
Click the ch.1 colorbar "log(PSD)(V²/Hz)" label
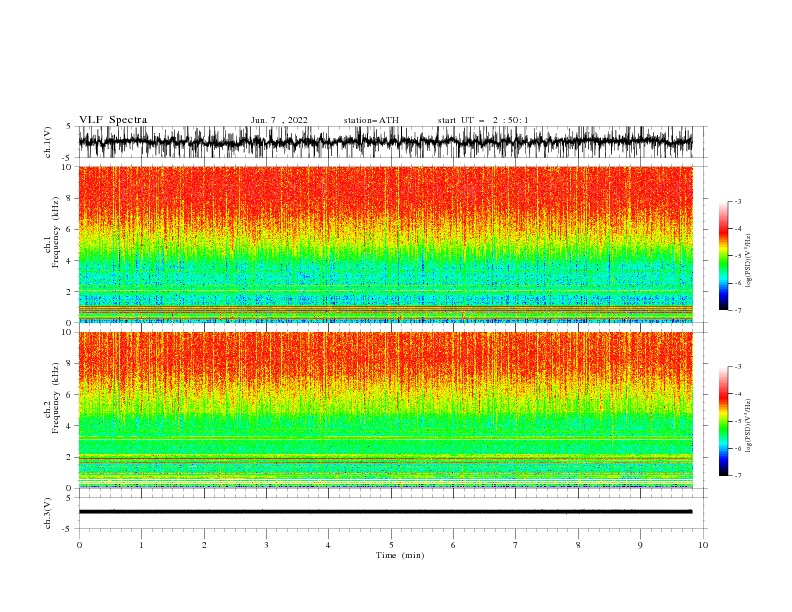[749, 261]
